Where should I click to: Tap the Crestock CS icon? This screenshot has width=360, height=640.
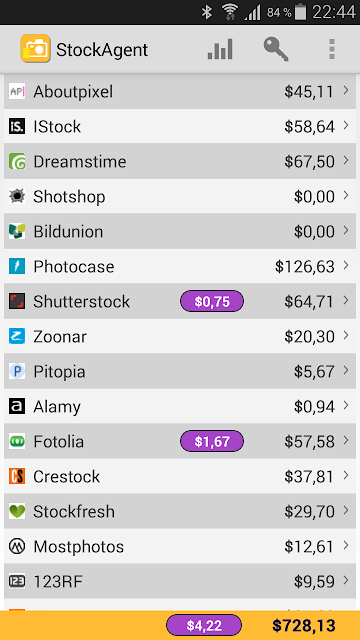click(17, 476)
